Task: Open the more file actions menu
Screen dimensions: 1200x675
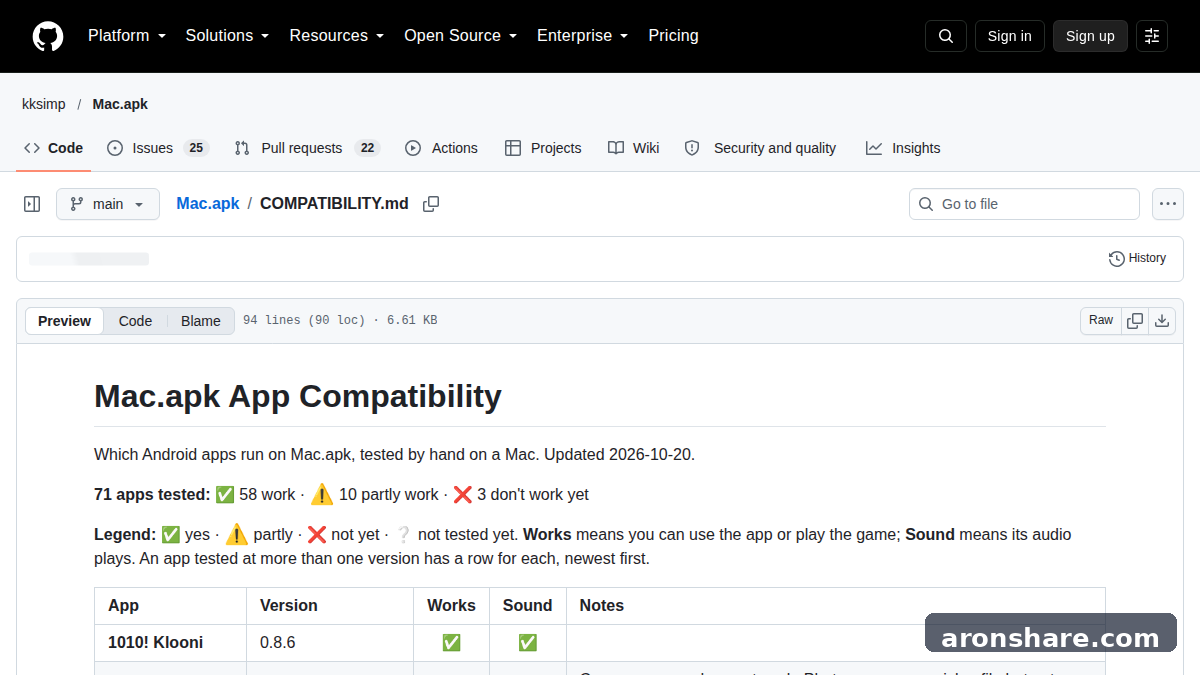Action: point(1168,204)
